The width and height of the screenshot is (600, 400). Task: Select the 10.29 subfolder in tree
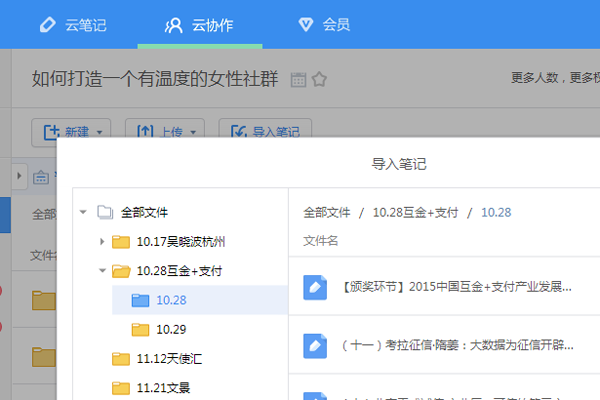171,329
